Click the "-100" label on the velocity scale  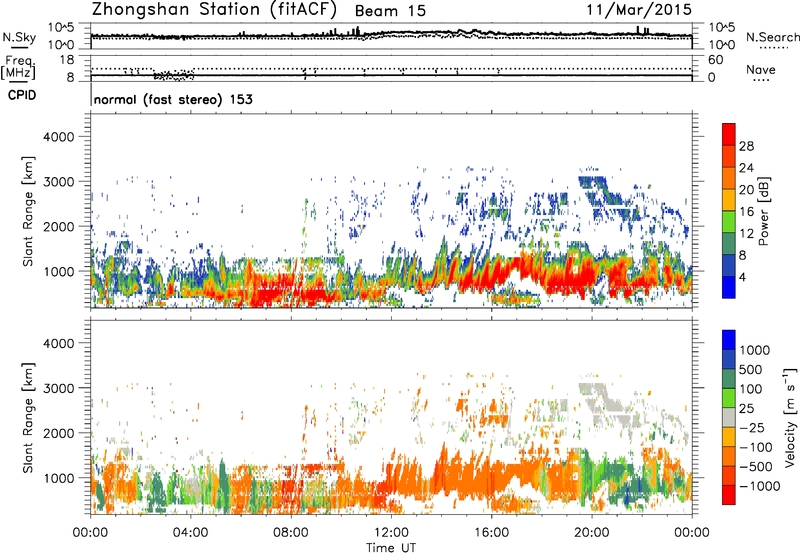pyautogui.click(x=756, y=447)
